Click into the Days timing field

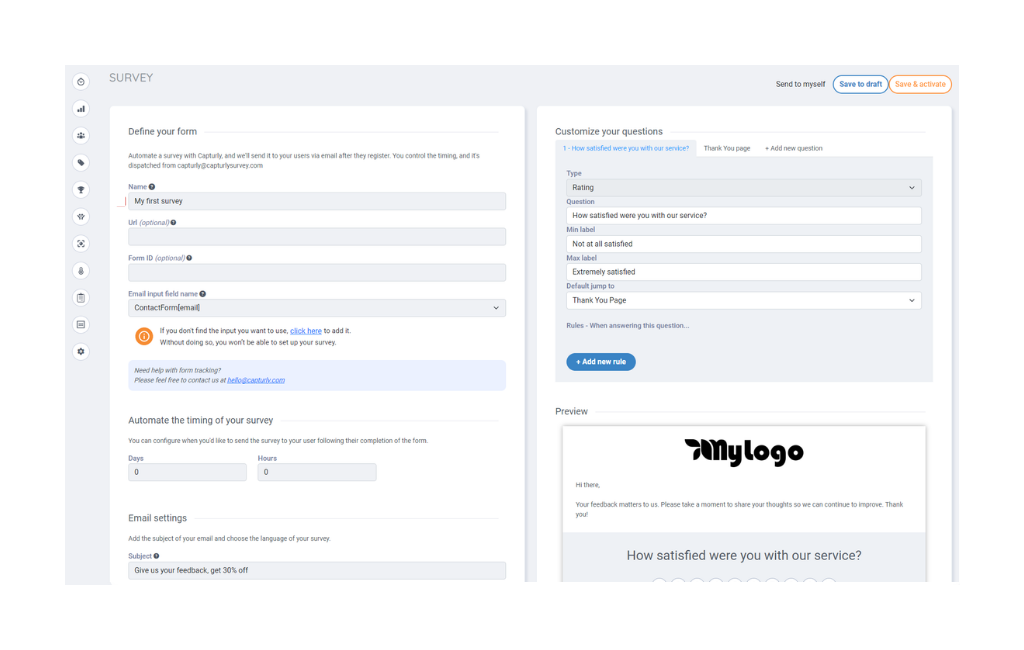click(187, 472)
